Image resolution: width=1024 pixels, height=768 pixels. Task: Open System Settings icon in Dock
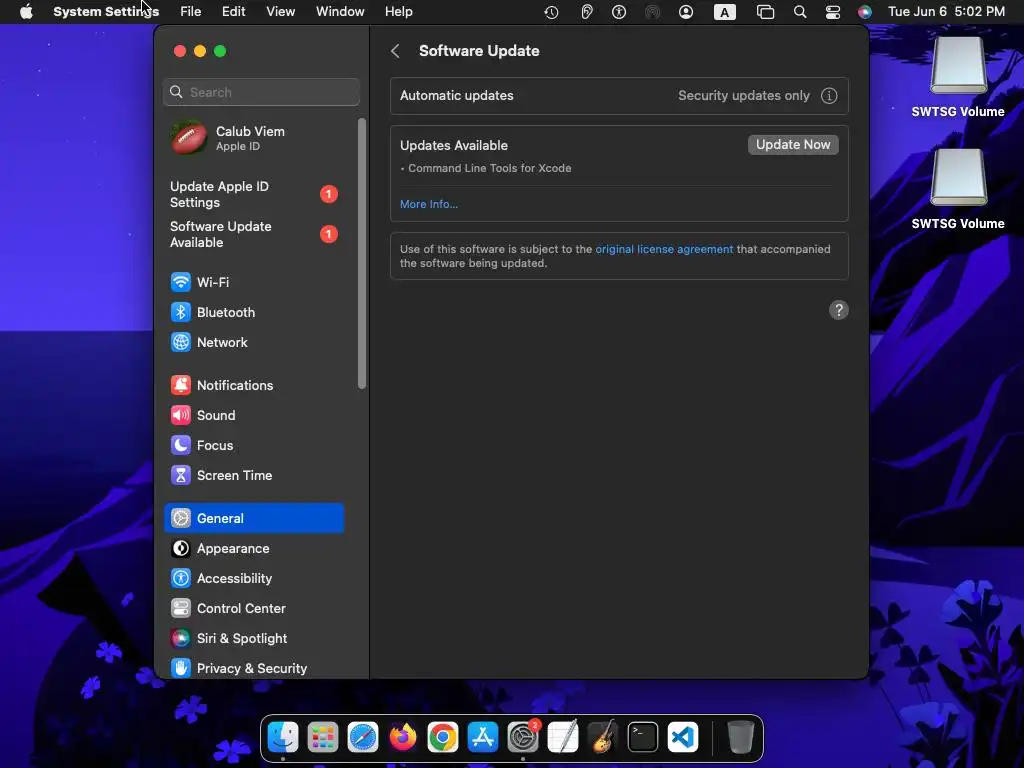(523, 737)
